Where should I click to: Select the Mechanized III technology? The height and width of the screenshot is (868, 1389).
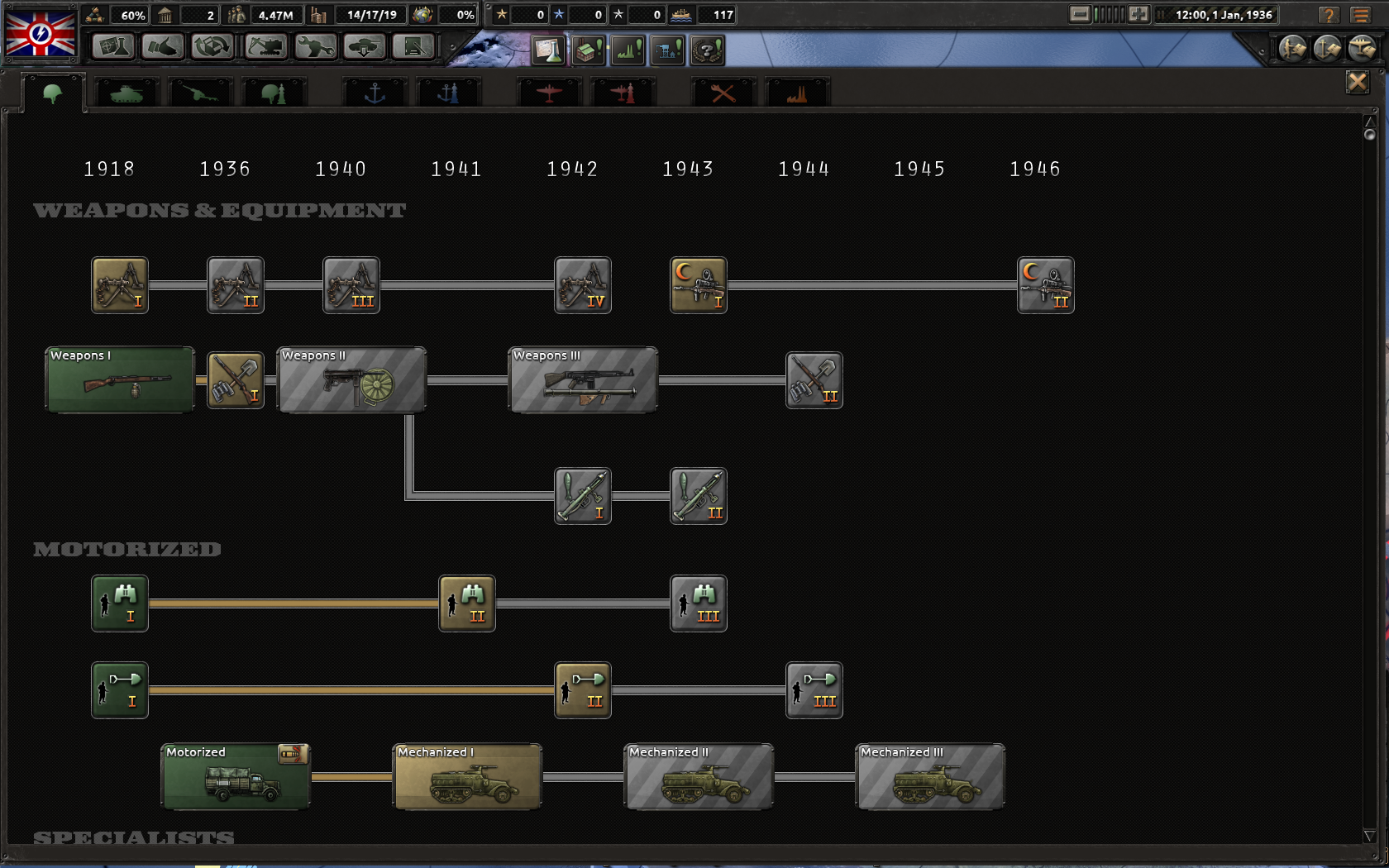(x=930, y=776)
